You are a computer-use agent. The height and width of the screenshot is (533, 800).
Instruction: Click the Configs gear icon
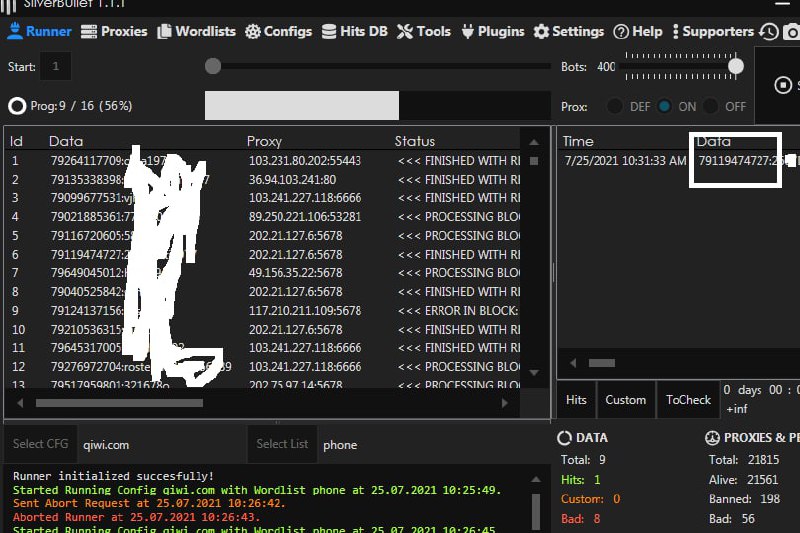(x=253, y=31)
